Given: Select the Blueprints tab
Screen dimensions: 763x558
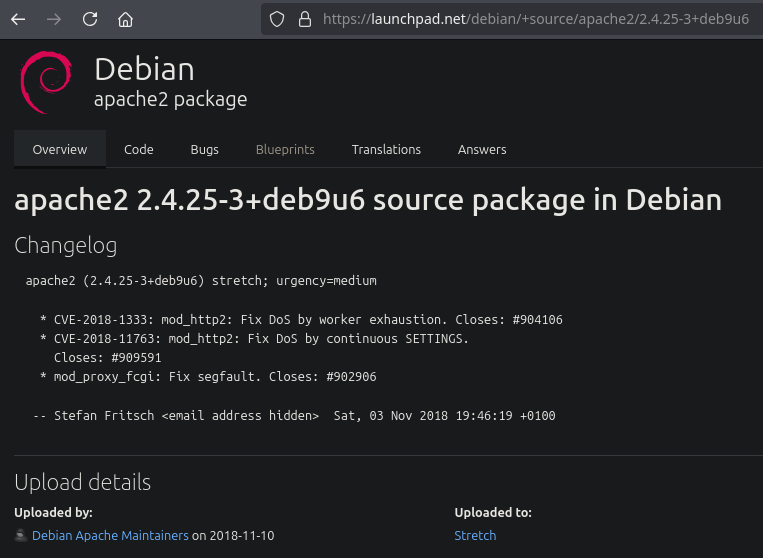Looking at the screenshot, I should (x=285, y=149).
